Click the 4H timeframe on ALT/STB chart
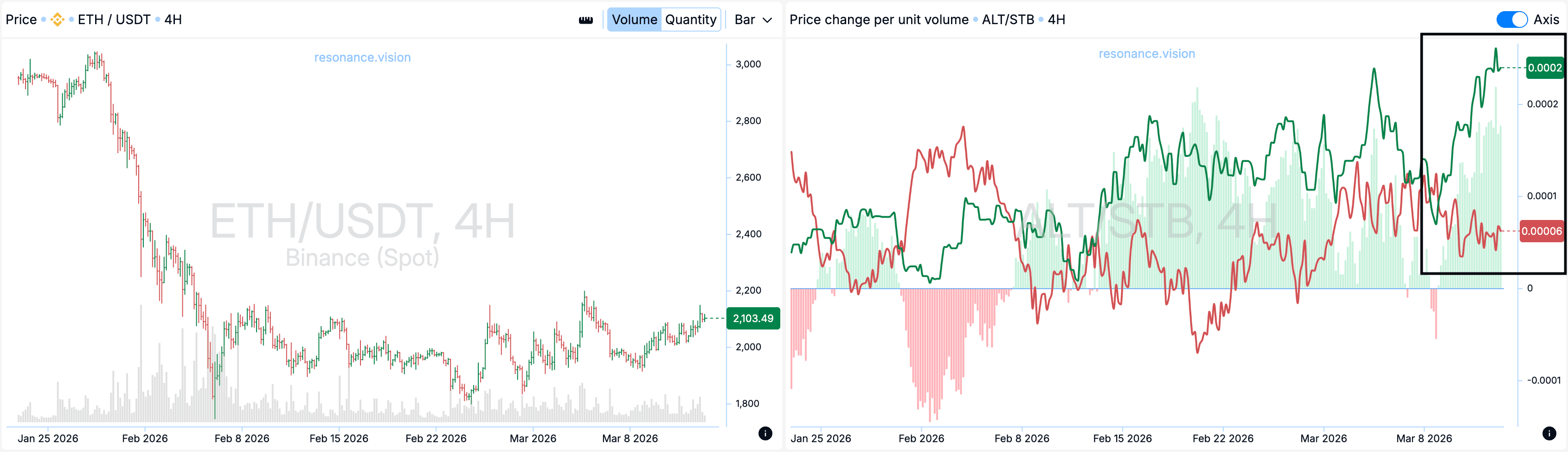The width and height of the screenshot is (1568, 452). click(x=1056, y=19)
